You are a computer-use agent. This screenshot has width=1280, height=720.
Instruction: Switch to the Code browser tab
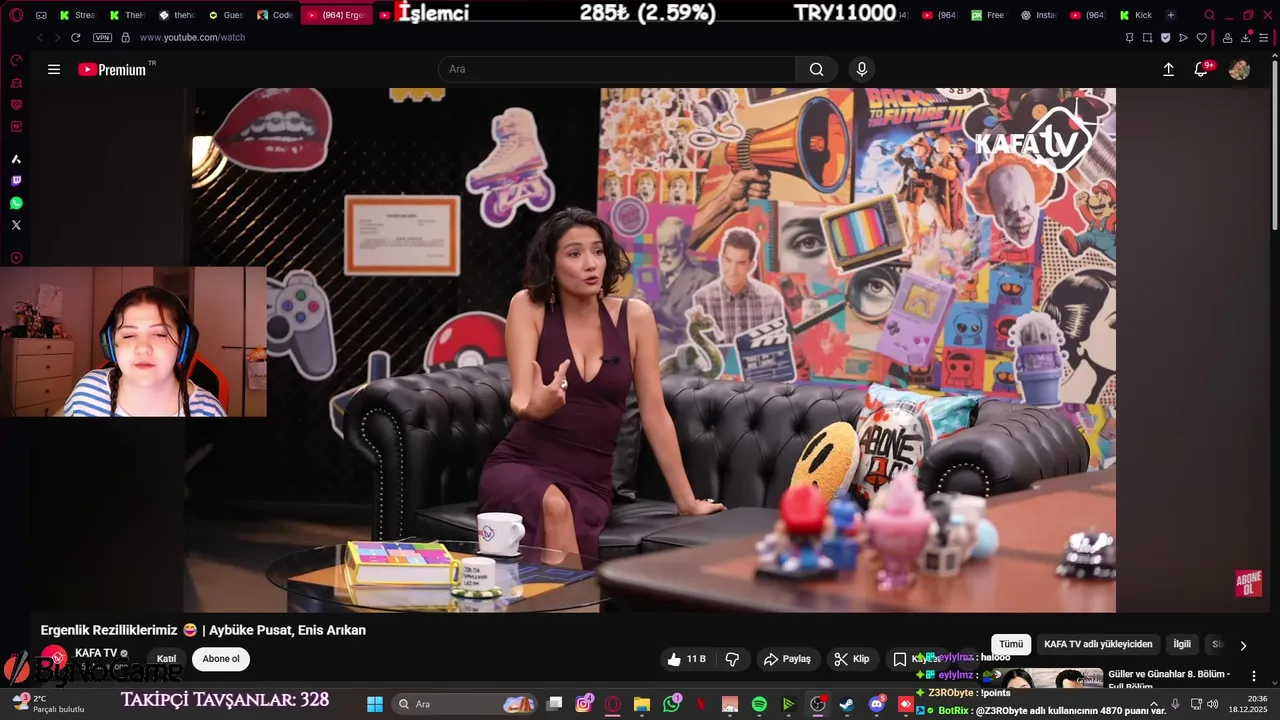[x=275, y=15]
